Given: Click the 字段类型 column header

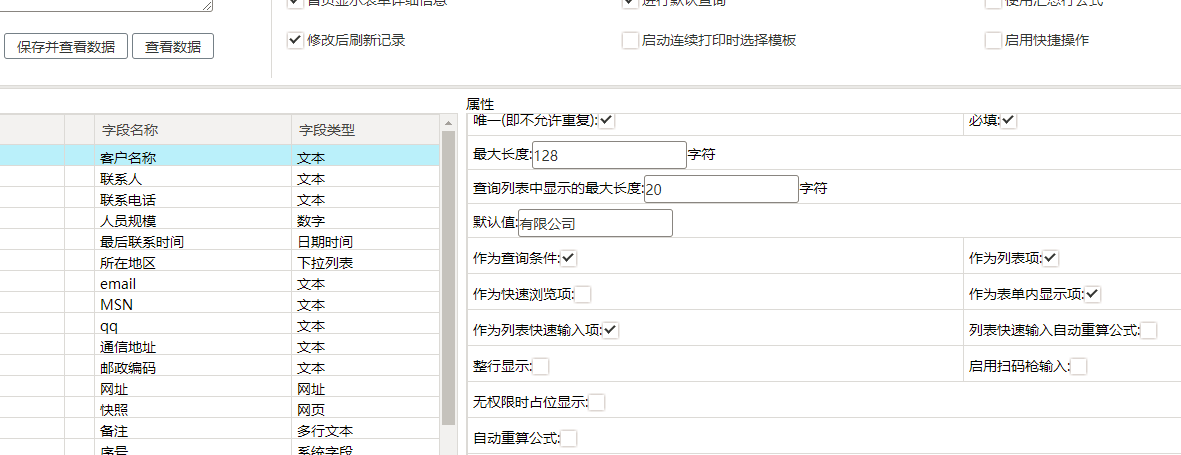Looking at the screenshot, I should 366,130.
